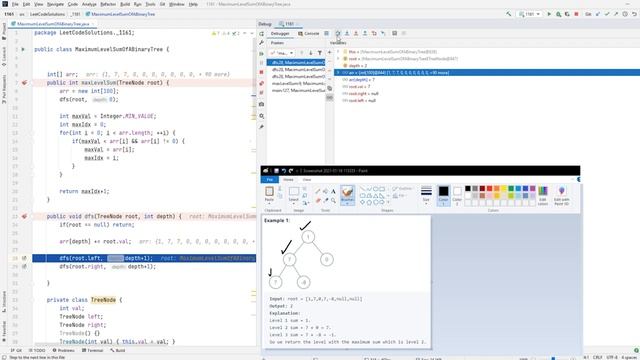Click the 'root.val = 7' variable row
The width and height of the screenshot is (640, 360).
pyautogui.click(x=487, y=87)
